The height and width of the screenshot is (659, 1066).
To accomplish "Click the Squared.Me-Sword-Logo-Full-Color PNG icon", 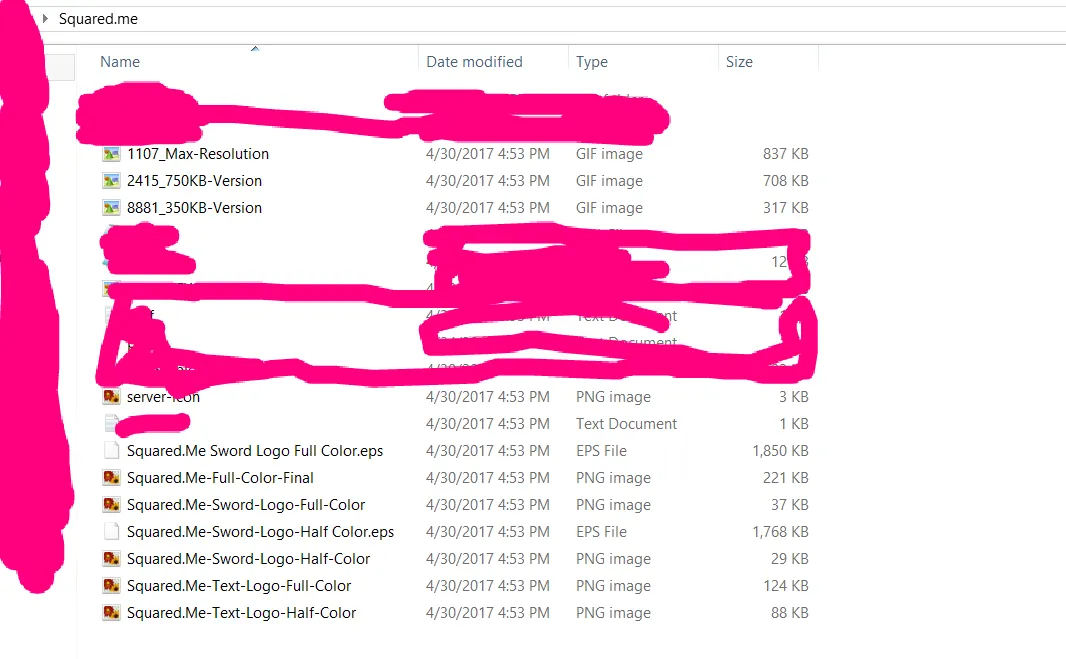I will (111, 505).
